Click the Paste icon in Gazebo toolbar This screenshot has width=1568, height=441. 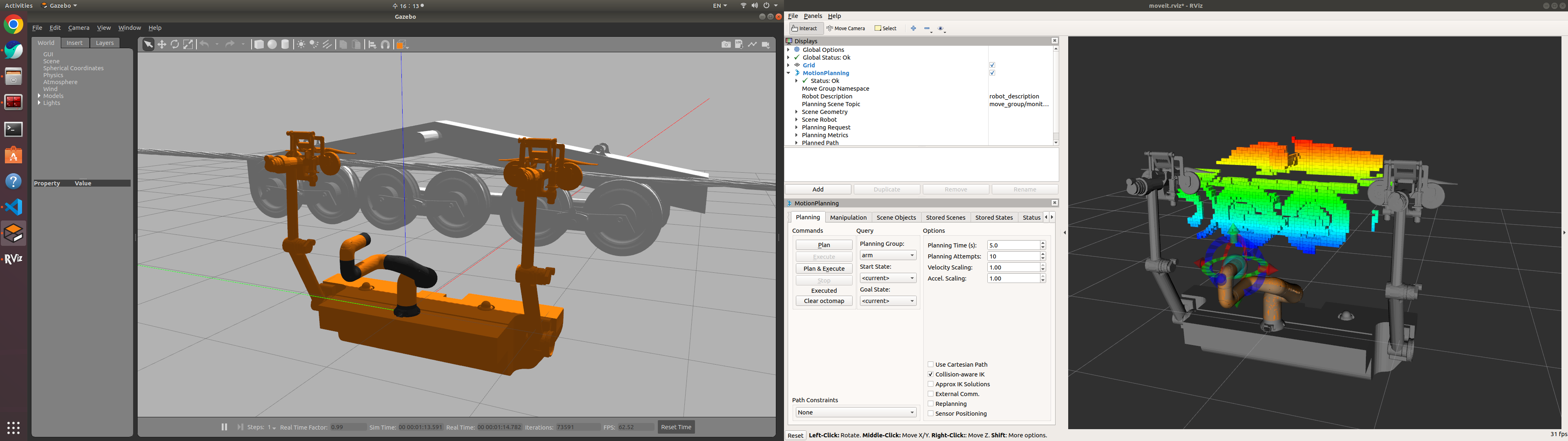point(357,45)
